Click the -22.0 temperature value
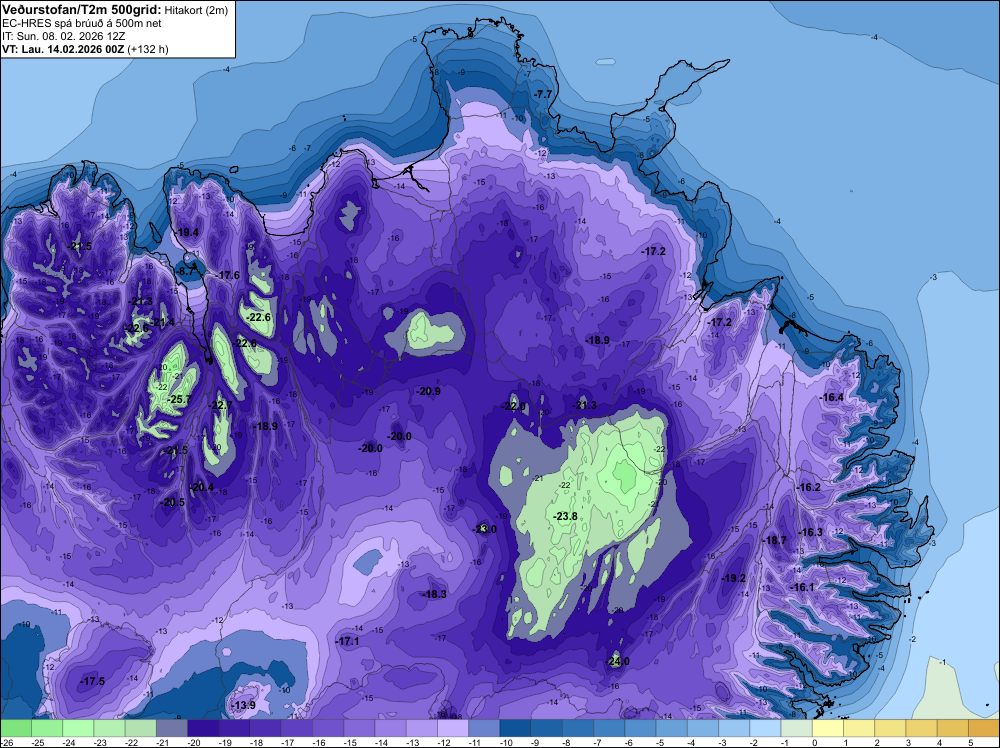The image size is (1000, 748). [513, 406]
